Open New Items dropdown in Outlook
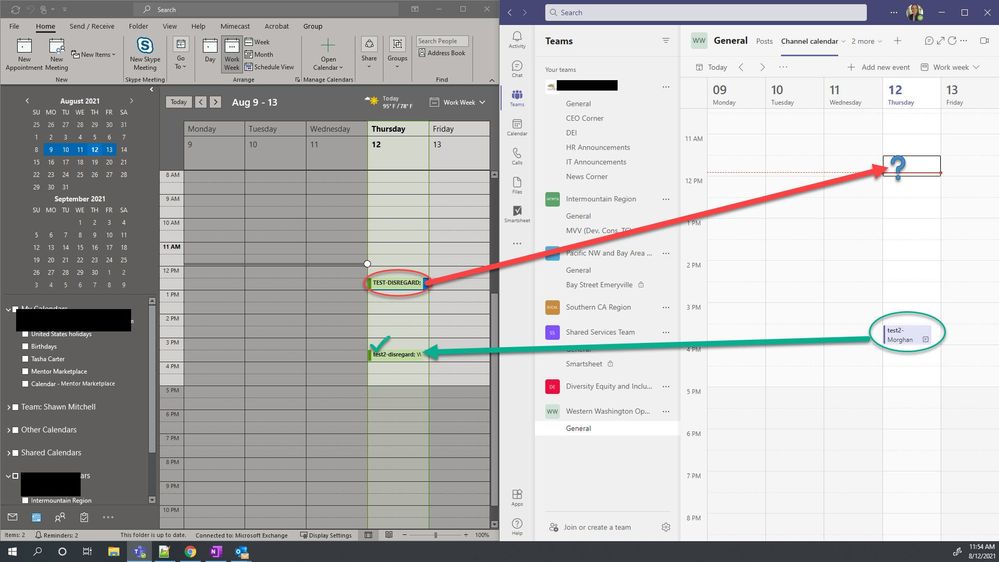 [94, 54]
